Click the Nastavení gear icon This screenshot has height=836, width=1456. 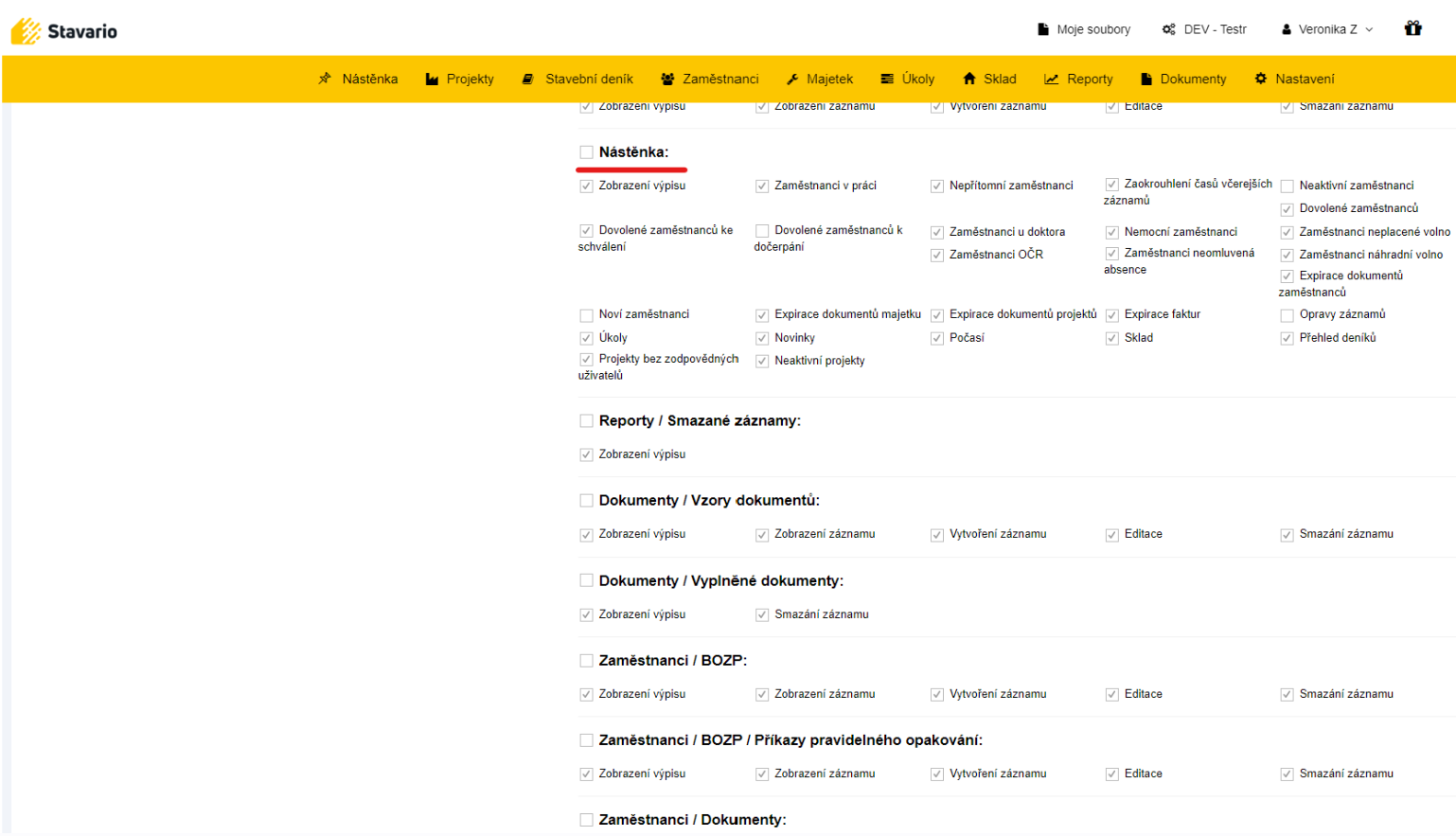(x=1260, y=79)
